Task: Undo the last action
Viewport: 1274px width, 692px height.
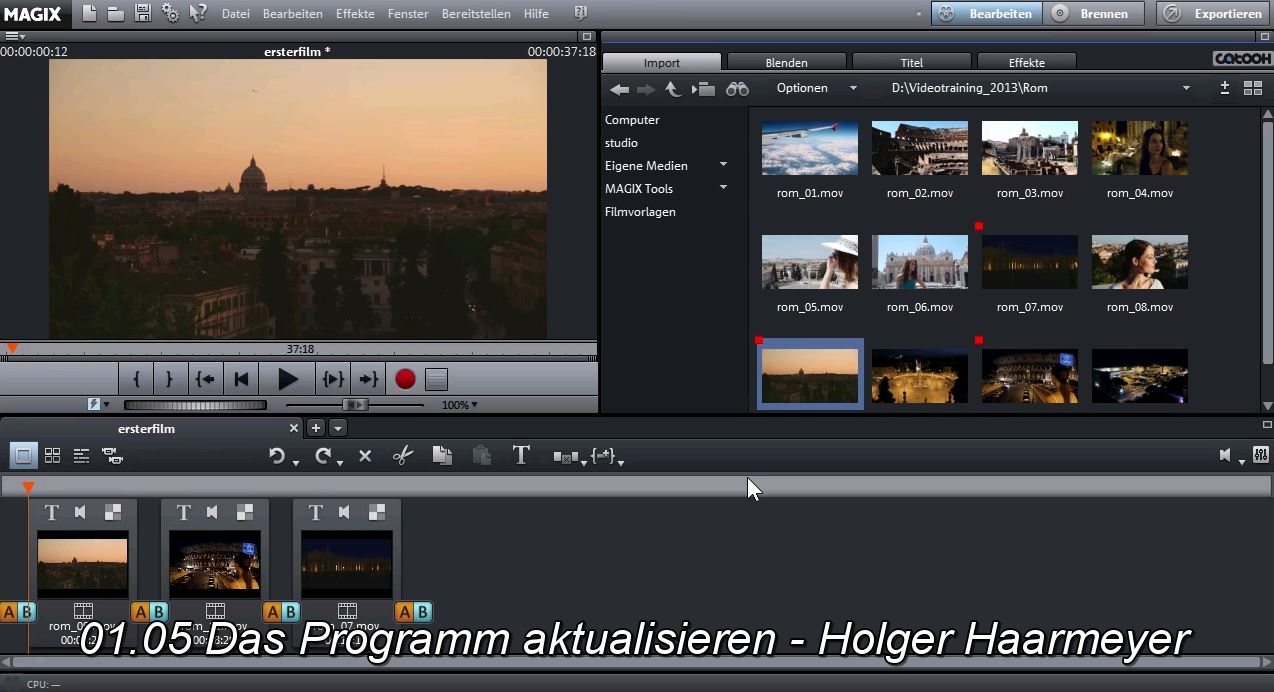Action: coord(277,456)
